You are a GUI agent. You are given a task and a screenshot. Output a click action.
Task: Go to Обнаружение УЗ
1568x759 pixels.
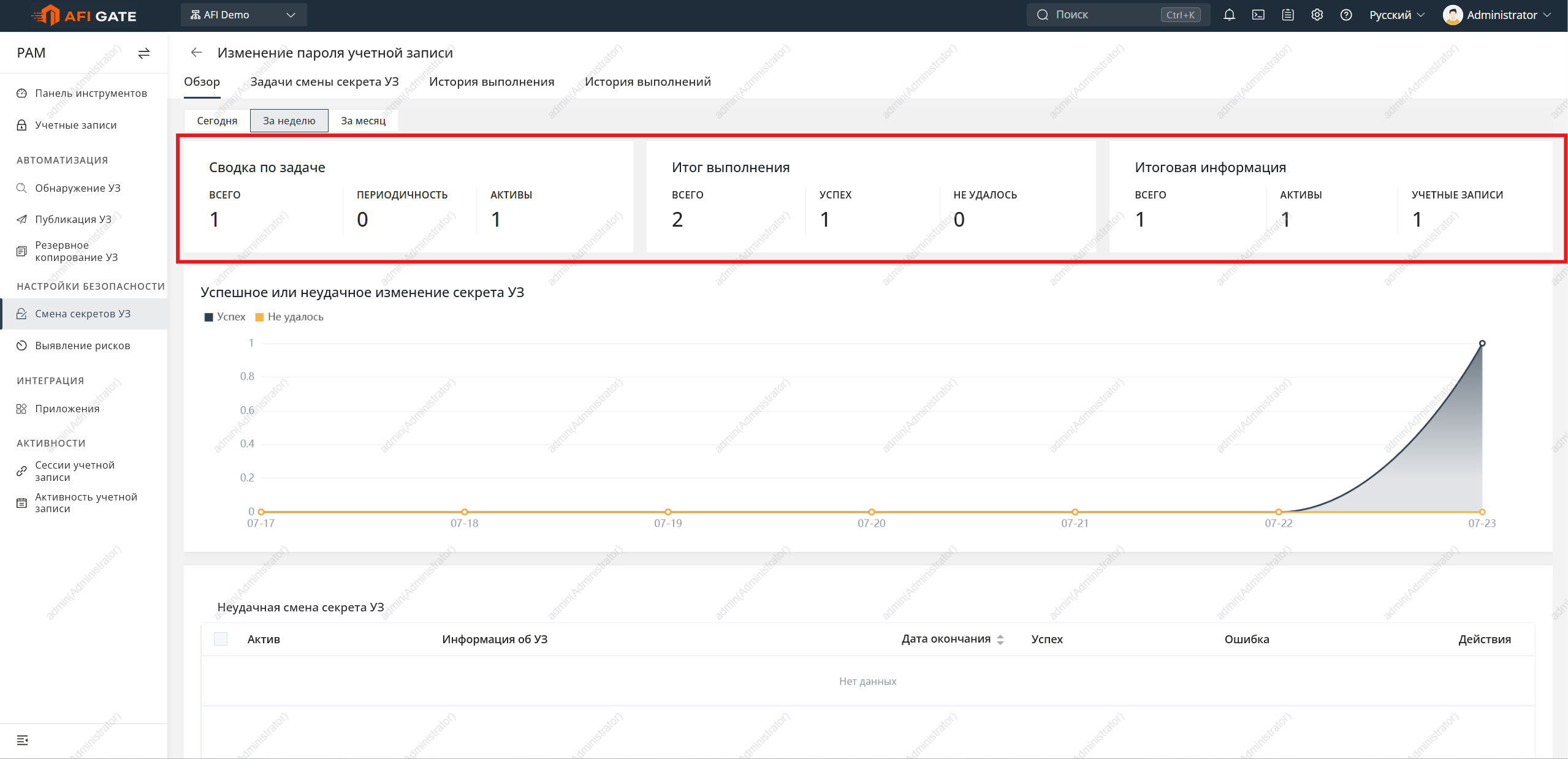(83, 188)
